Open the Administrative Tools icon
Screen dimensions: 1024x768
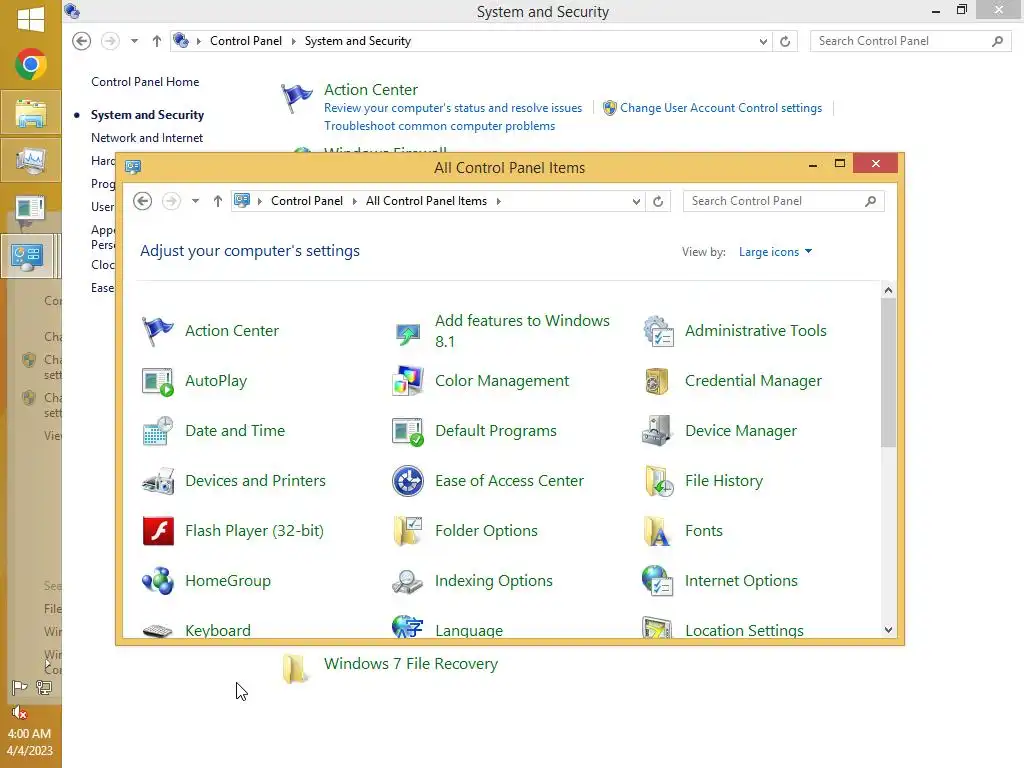click(x=658, y=330)
